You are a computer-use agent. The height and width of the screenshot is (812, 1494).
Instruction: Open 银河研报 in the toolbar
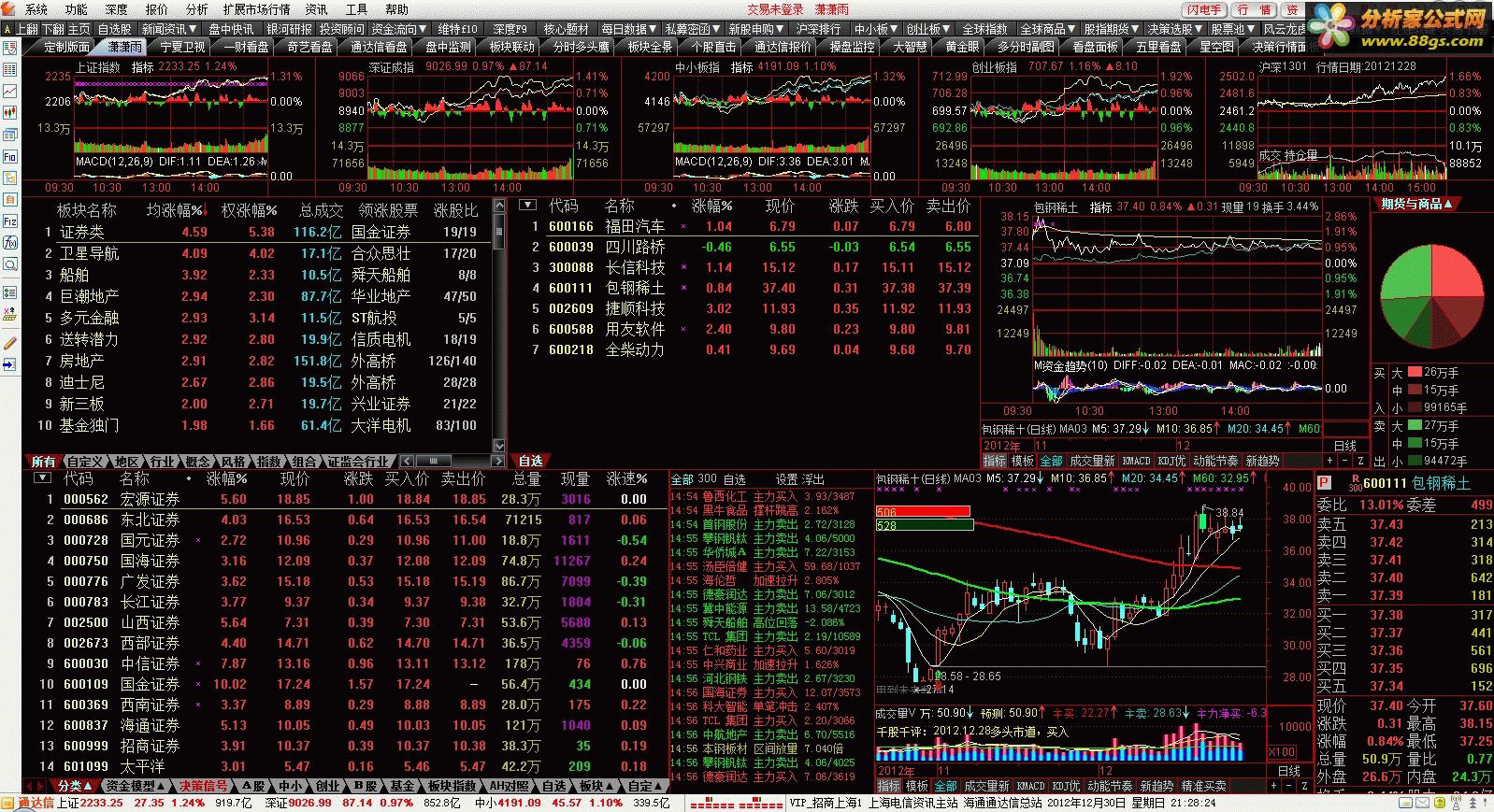point(290,29)
